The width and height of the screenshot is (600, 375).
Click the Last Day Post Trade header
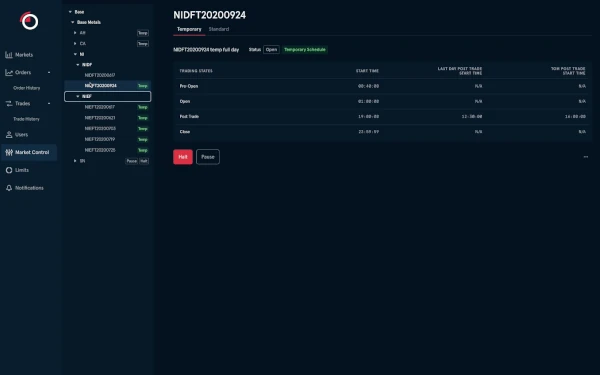pos(460,71)
